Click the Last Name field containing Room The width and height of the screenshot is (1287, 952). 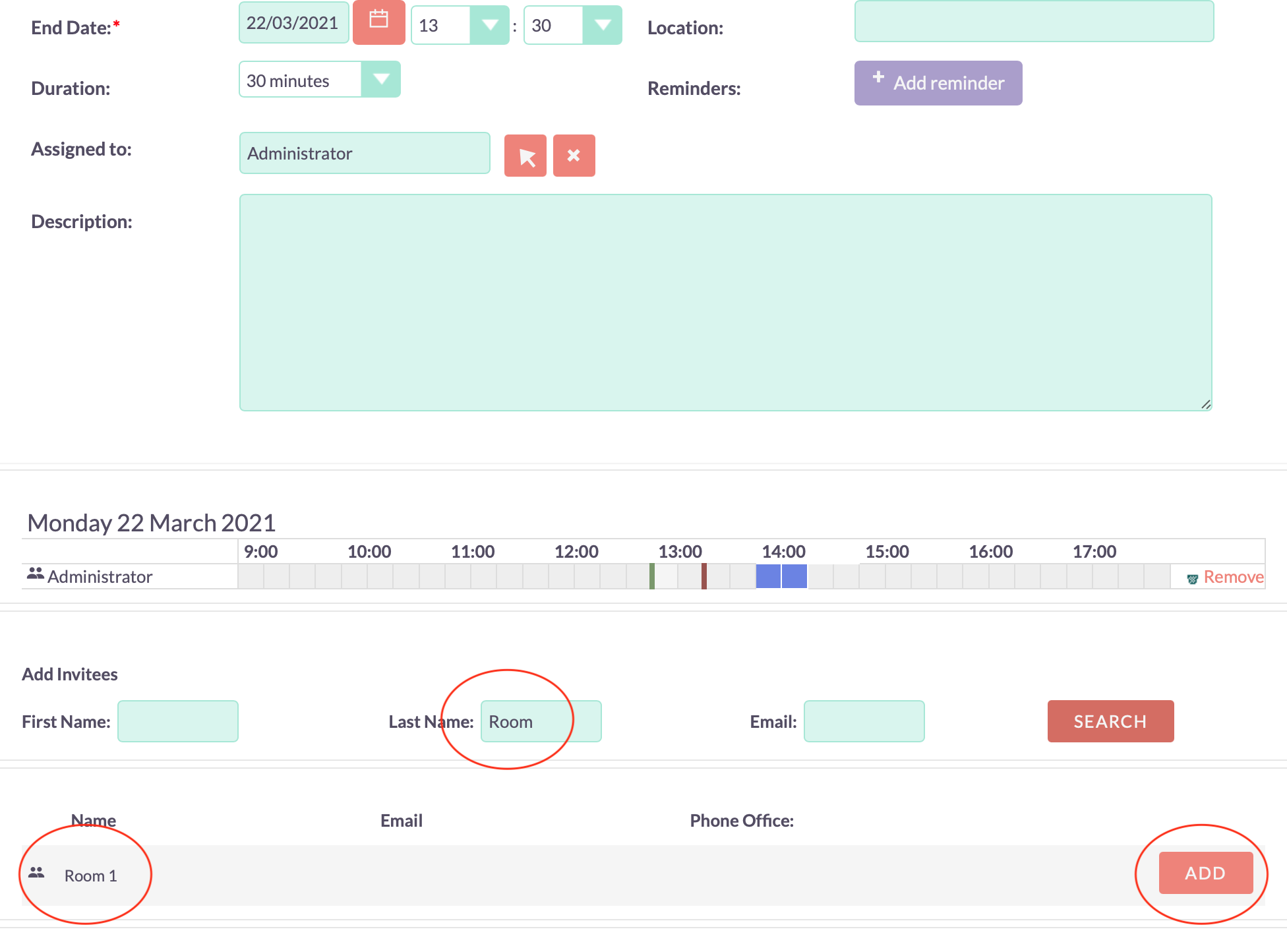point(541,721)
